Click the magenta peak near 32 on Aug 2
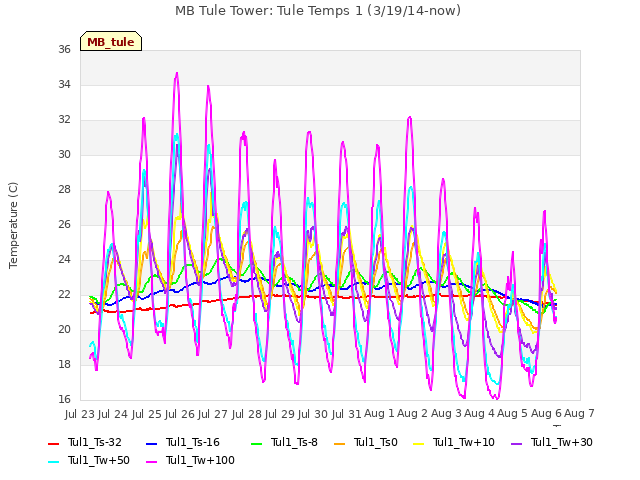 pyautogui.click(x=410, y=118)
